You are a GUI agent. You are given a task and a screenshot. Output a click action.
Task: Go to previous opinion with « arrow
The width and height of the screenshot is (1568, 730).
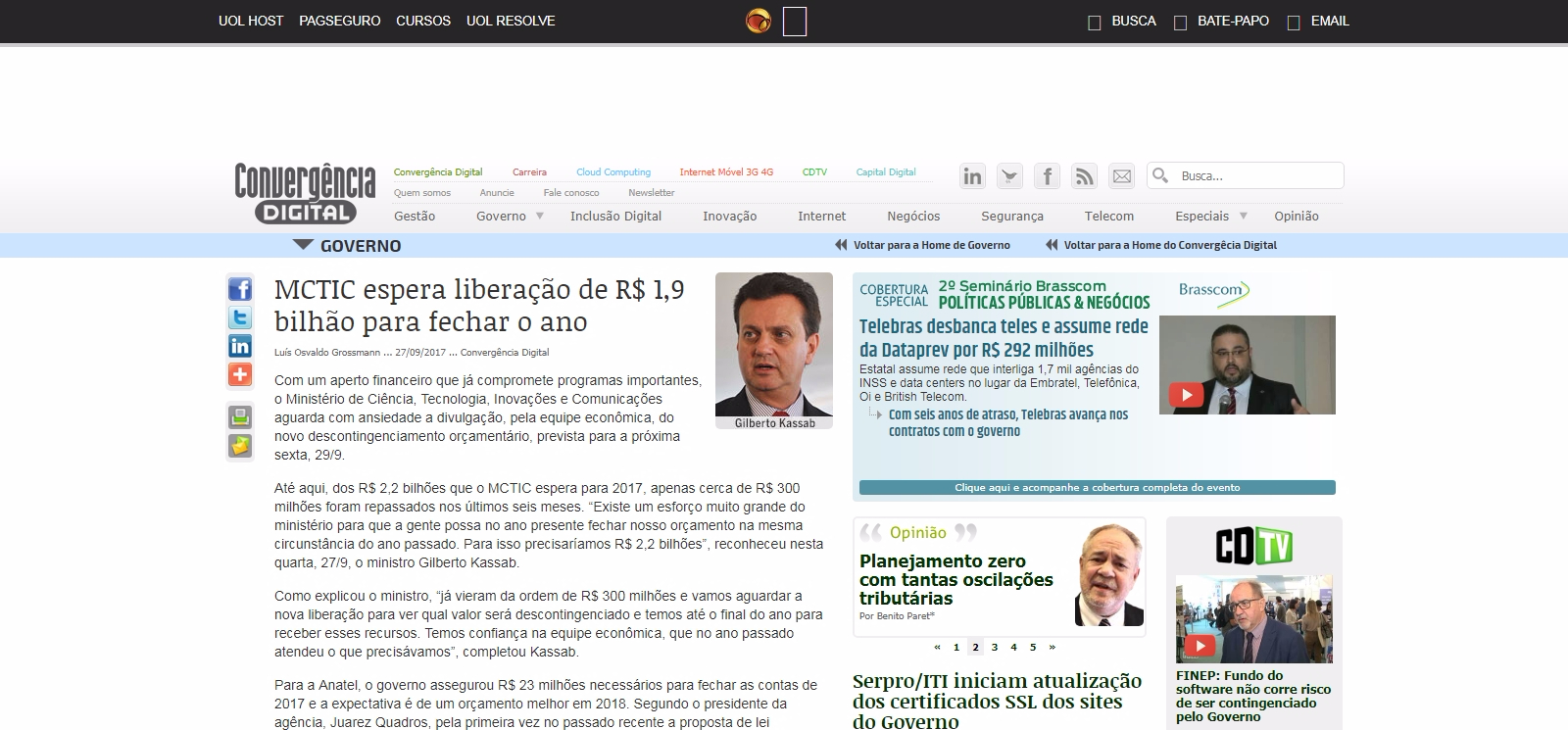937,647
